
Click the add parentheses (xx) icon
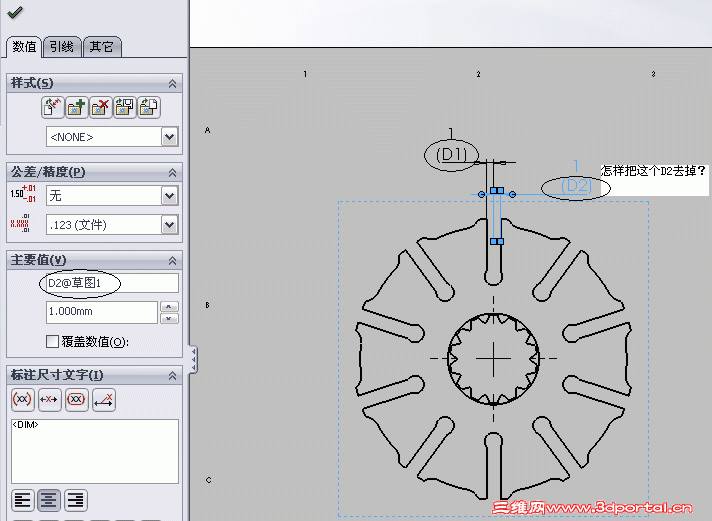click(x=22, y=400)
